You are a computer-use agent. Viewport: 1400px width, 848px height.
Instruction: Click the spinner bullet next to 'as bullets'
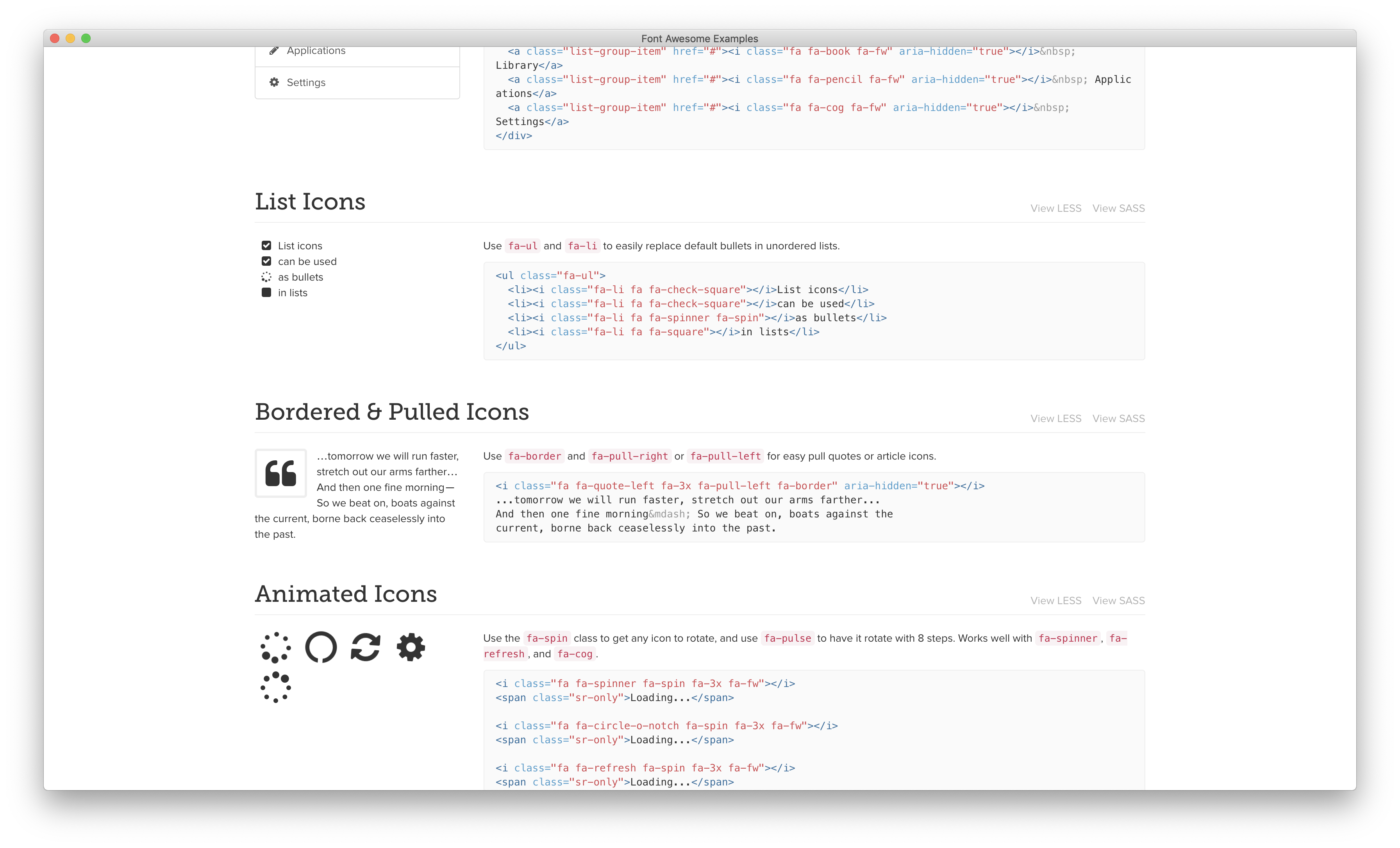click(x=266, y=277)
